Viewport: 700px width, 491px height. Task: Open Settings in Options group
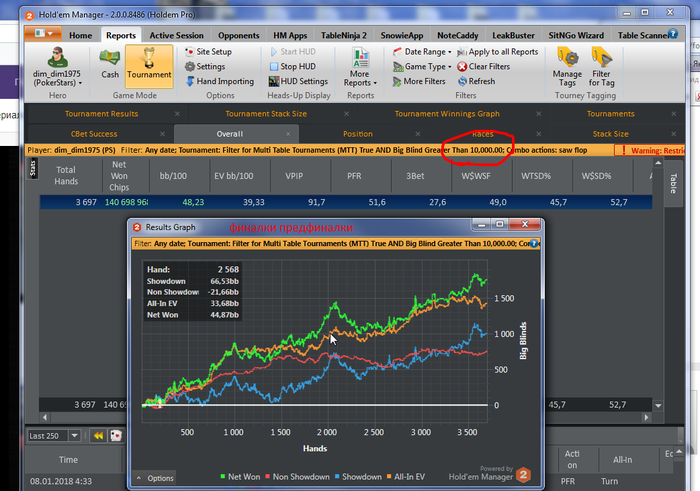point(205,67)
